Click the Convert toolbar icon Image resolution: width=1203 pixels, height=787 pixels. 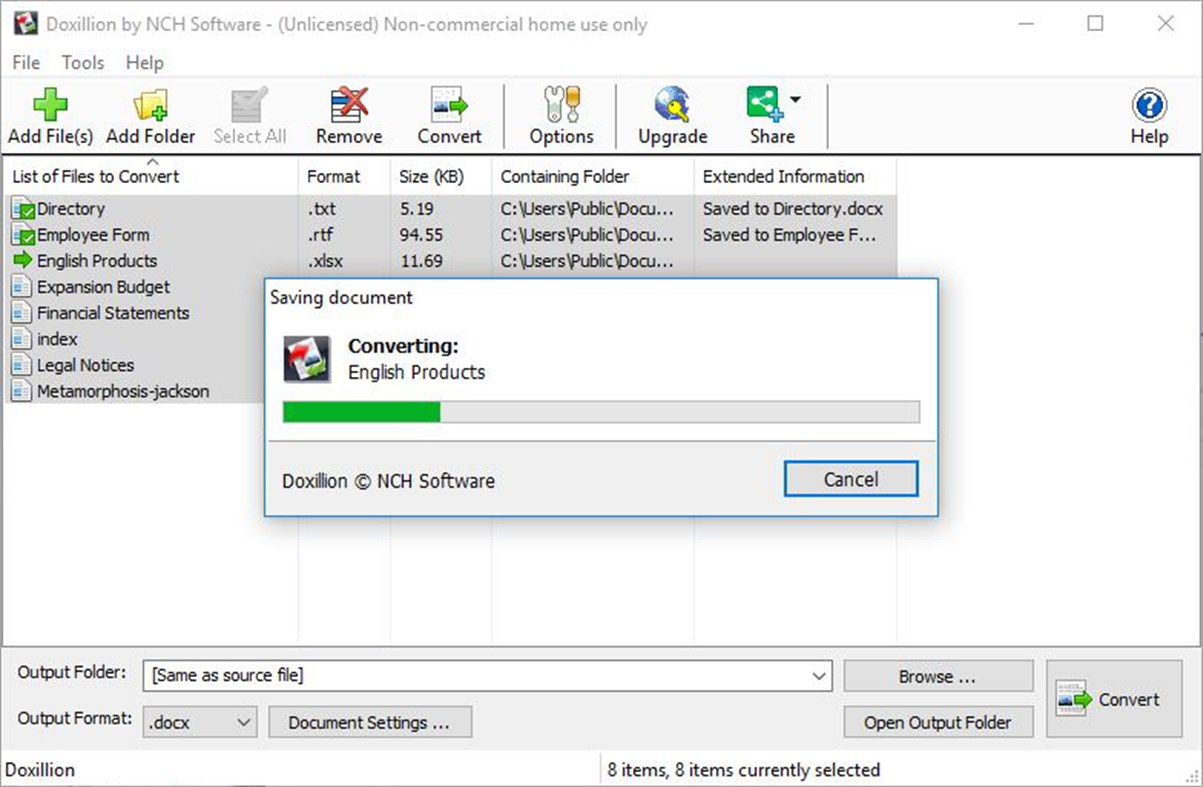448,103
